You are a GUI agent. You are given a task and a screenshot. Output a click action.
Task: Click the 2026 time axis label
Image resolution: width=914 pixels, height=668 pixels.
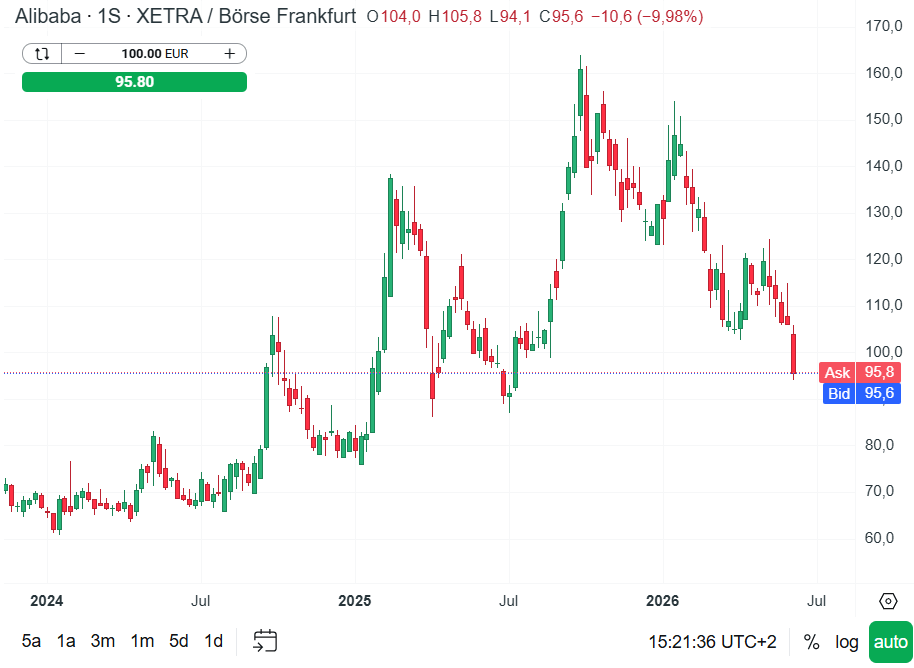pos(663,600)
